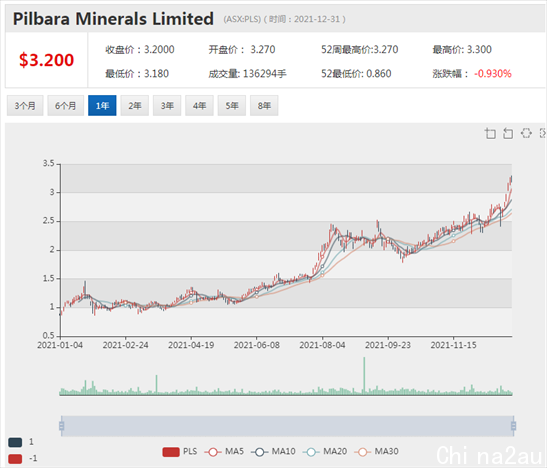
Task: Click the left handle of data zoom slider
Action: (61, 426)
